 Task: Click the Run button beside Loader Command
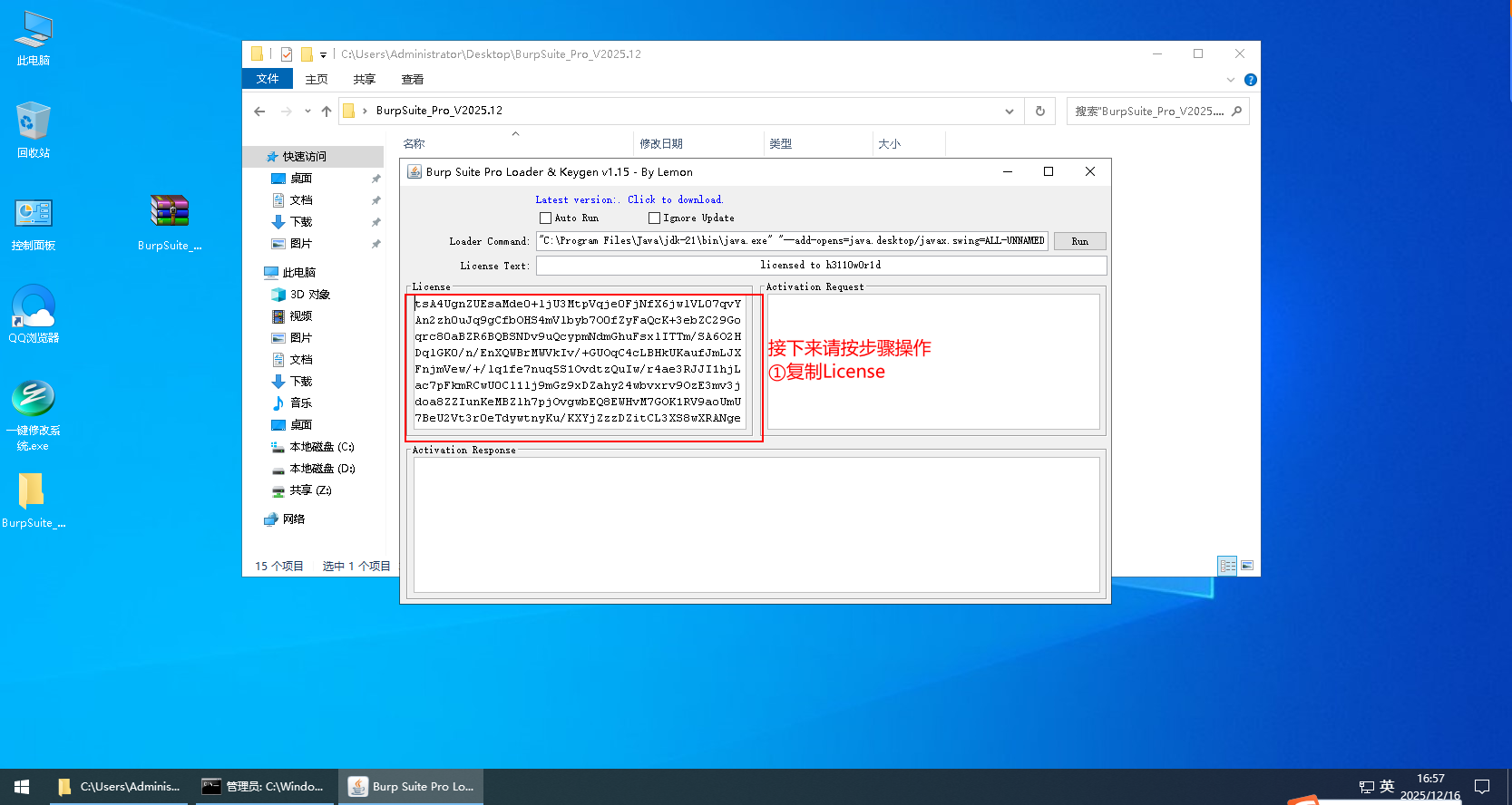1079,241
